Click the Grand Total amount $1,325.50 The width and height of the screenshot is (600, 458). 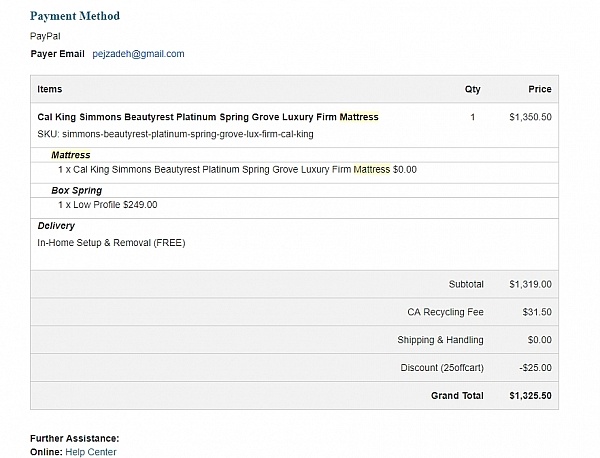click(530, 396)
